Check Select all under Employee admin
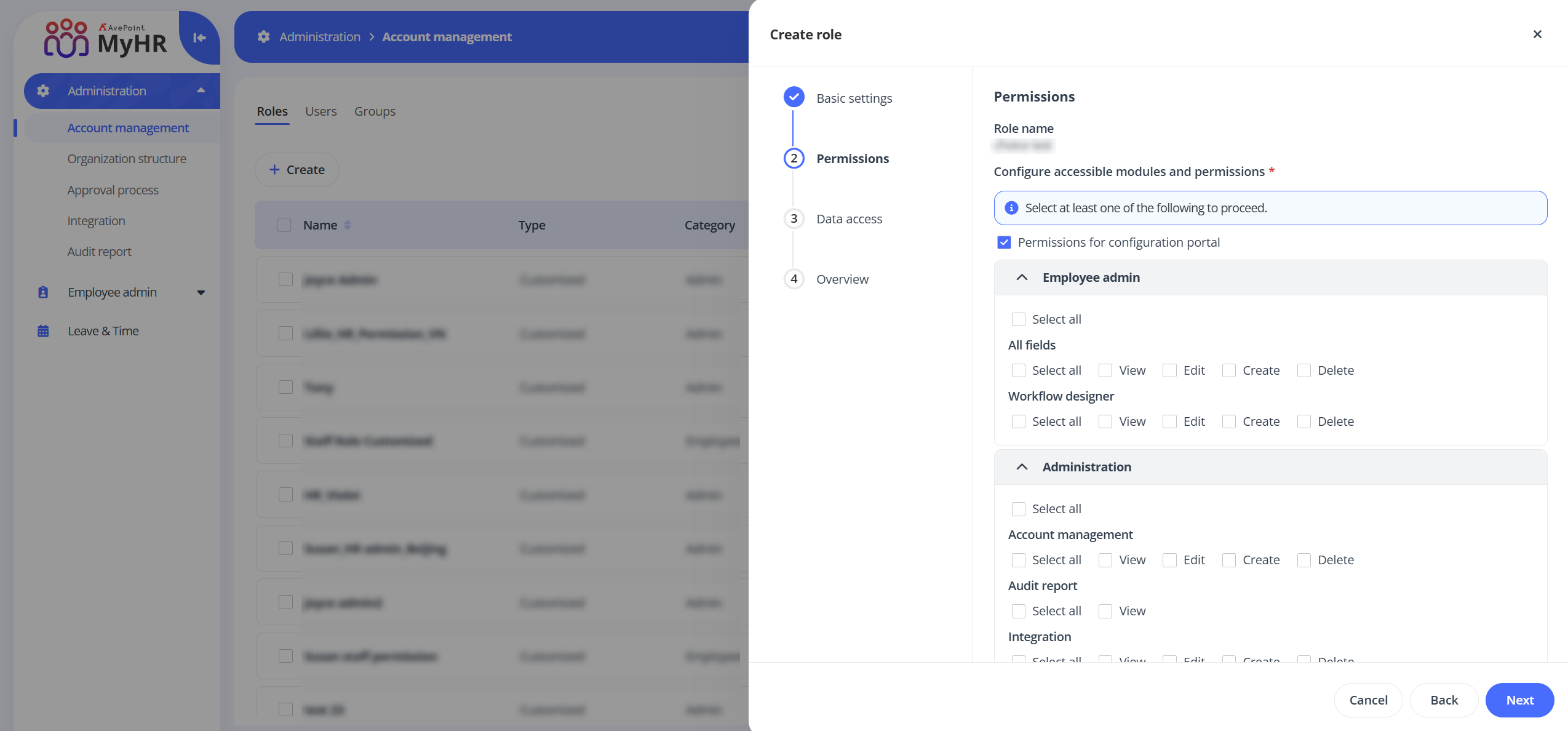Image resolution: width=1568 pixels, height=731 pixels. (1019, 319)
